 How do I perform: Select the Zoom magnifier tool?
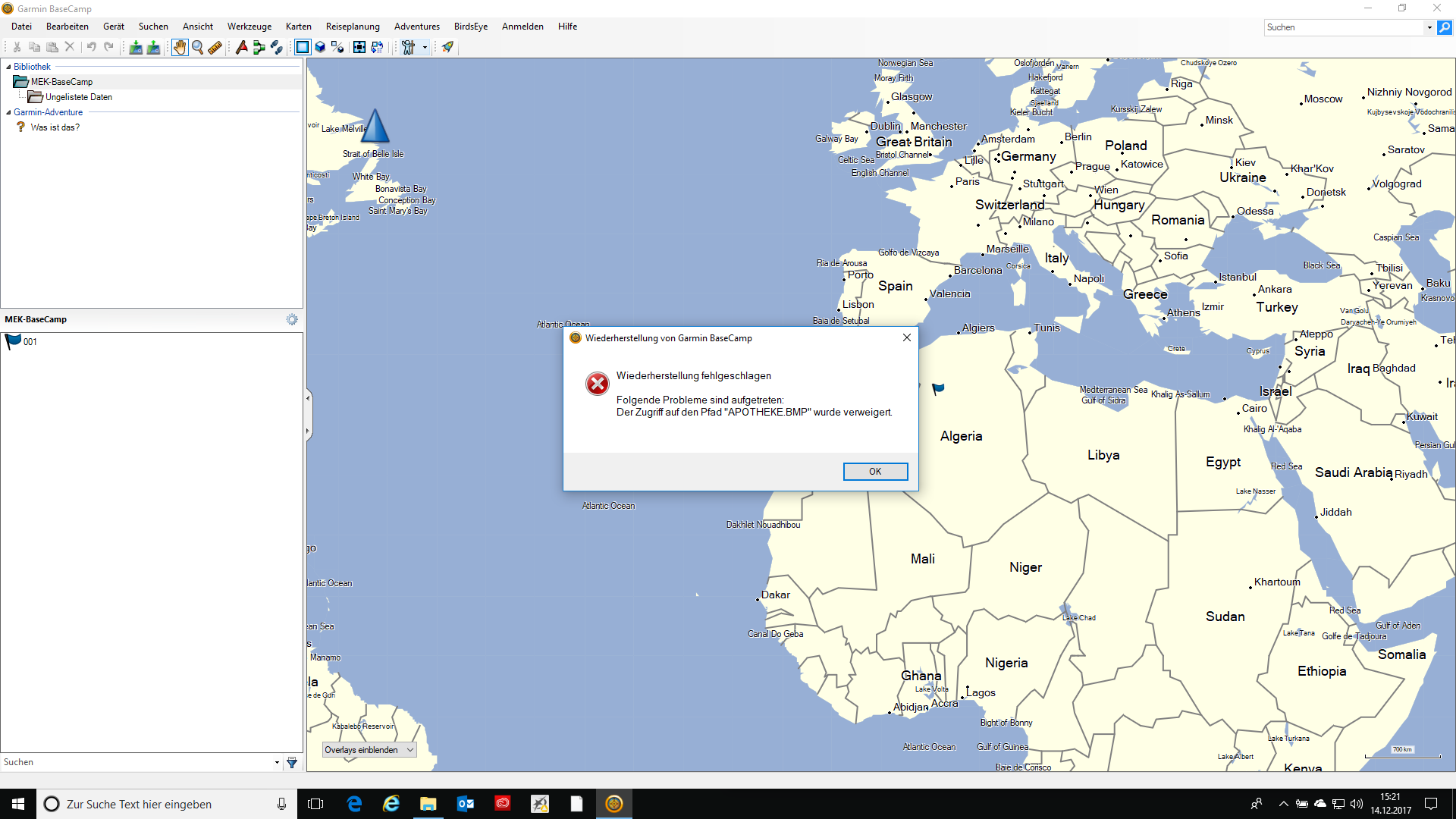point(197,47)
